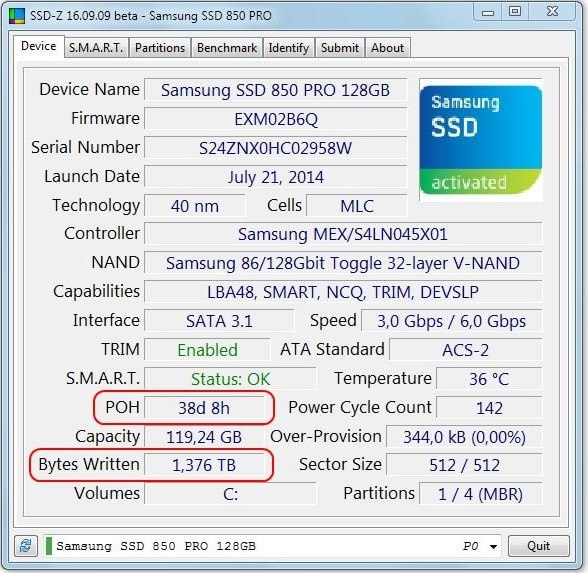Click the SSD-Z app icon in title bar
The image size is (588, 573).
tap(17, 16)
